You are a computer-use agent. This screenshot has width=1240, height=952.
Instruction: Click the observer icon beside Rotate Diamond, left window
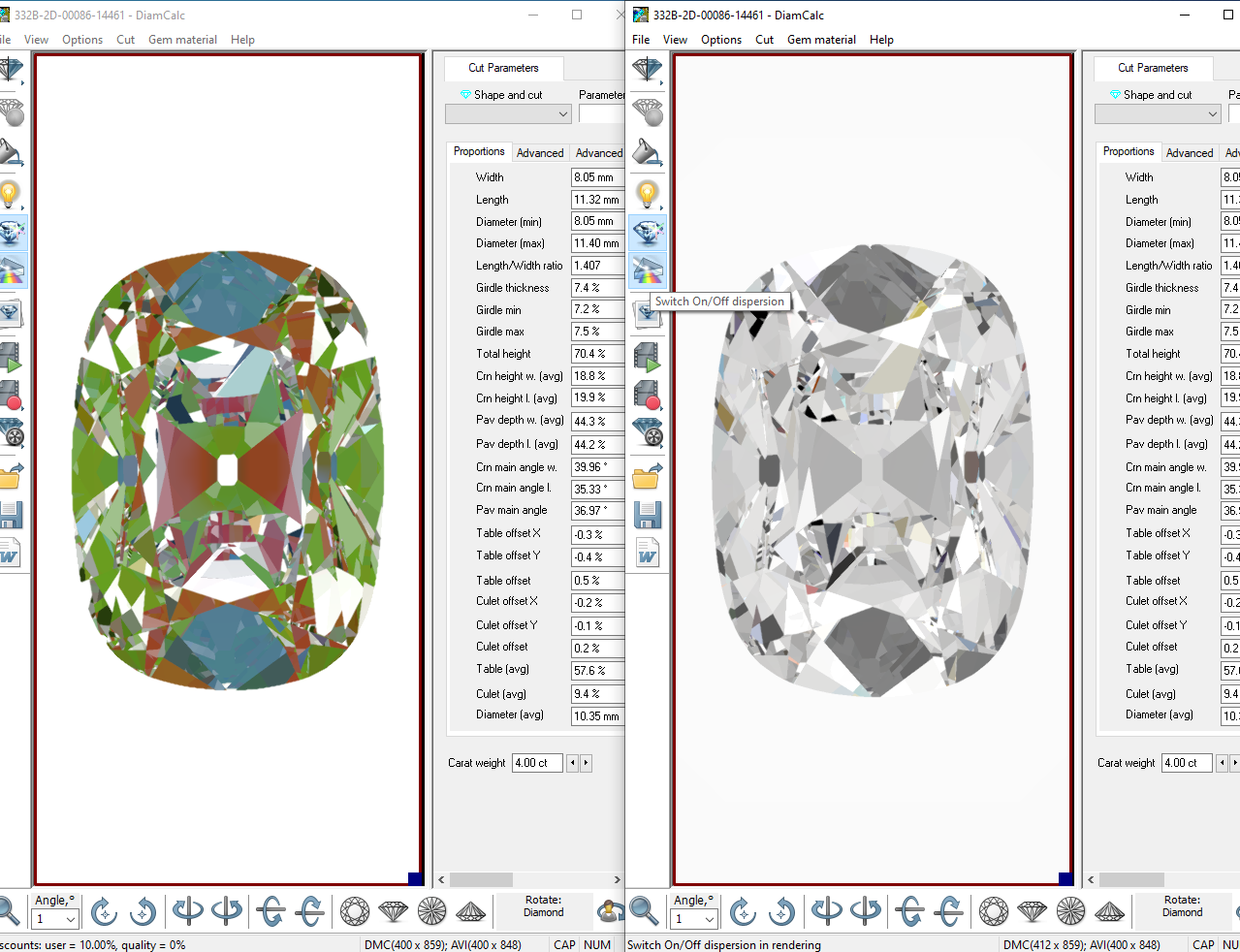(x=611, y=911)
